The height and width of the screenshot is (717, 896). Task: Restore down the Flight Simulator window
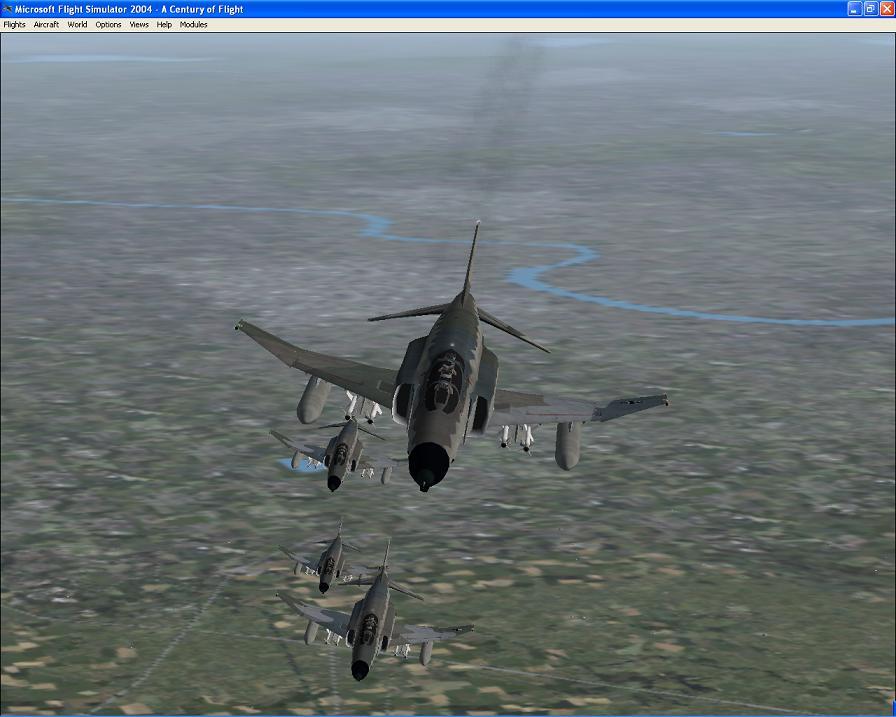[871, 9]
